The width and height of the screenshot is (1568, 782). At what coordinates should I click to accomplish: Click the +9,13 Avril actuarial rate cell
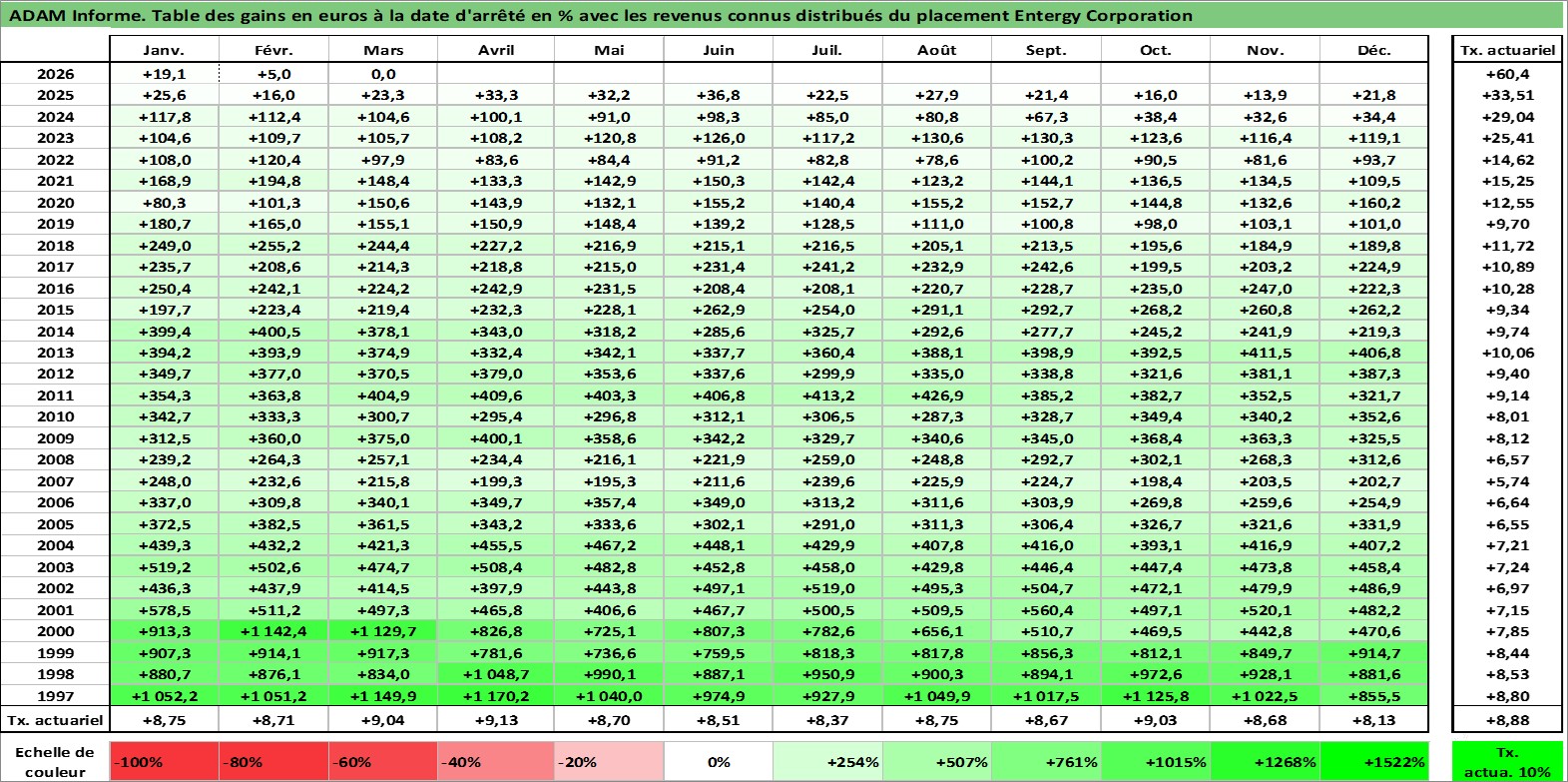pyautogui.click(x=496, y=719)
